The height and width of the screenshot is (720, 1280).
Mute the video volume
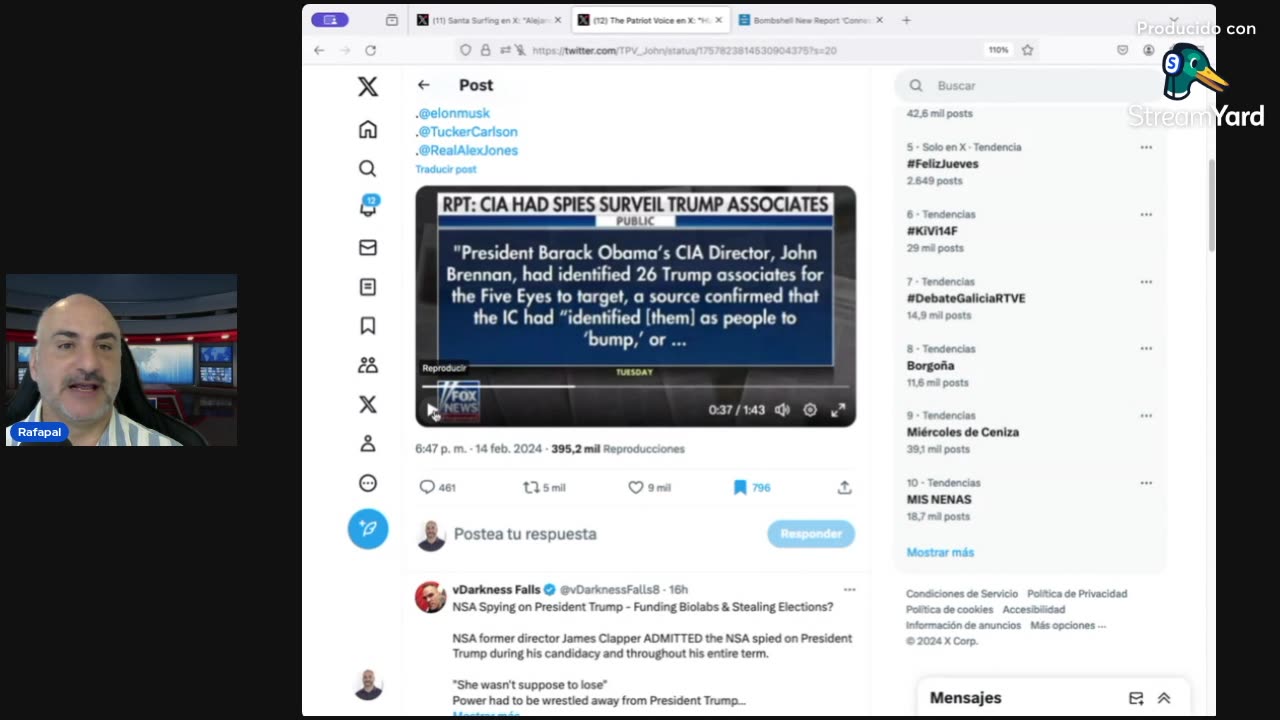pyautogui.click(x=782, y=409)
